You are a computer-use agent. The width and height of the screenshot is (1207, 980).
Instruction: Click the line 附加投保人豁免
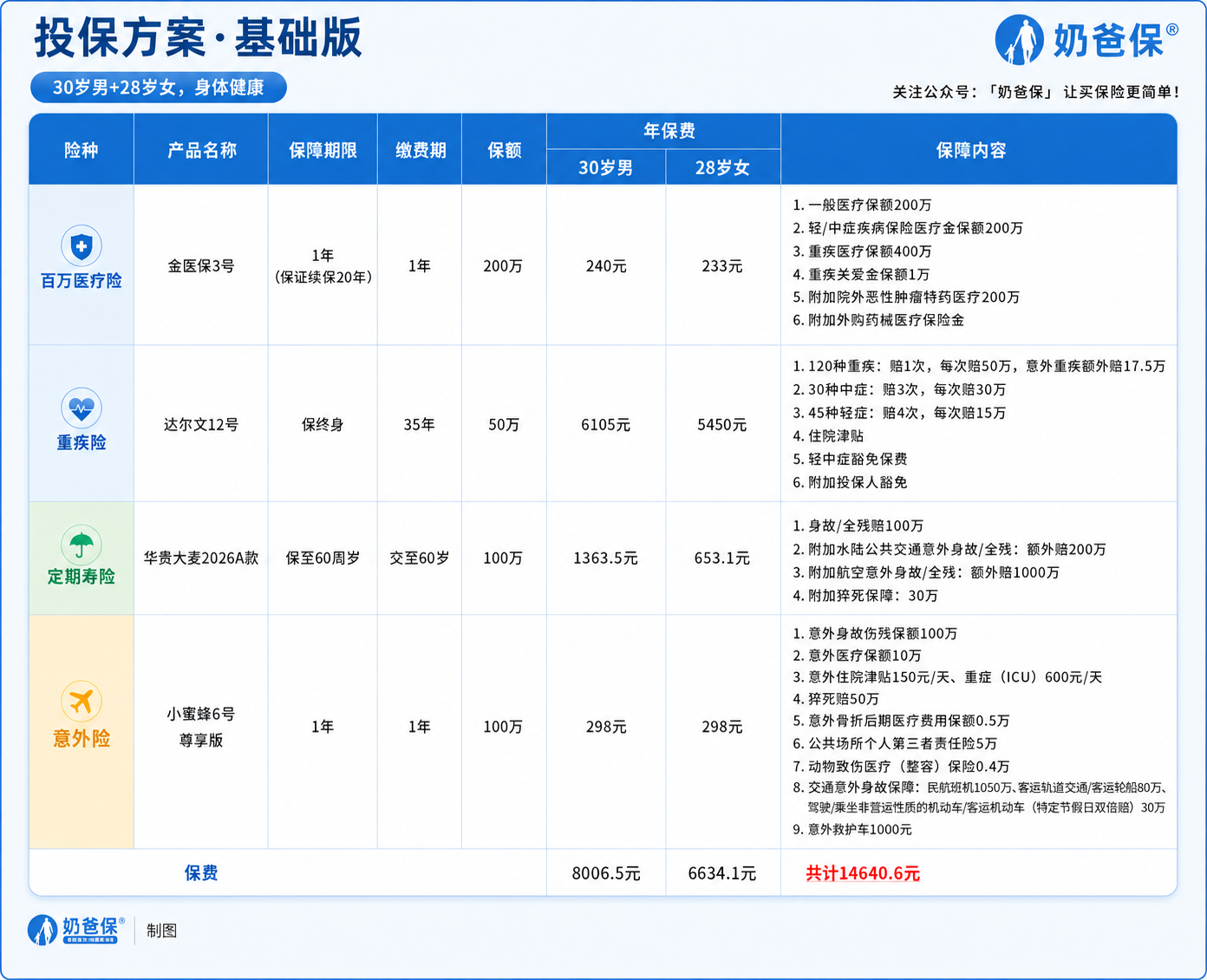tap(850, 482)
